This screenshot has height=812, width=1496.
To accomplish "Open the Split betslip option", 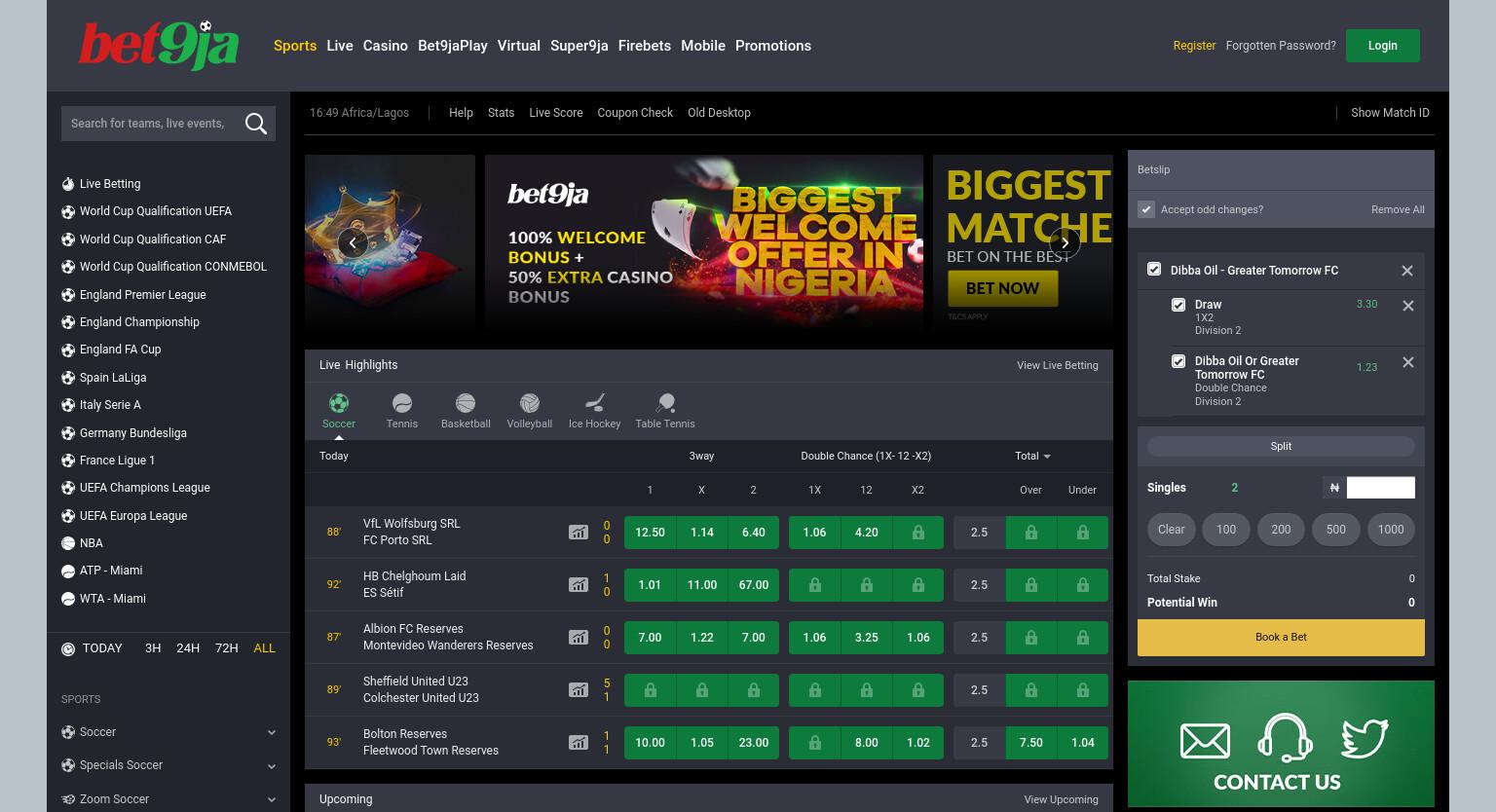I will pyautogui.click(x=1281, y=446).
